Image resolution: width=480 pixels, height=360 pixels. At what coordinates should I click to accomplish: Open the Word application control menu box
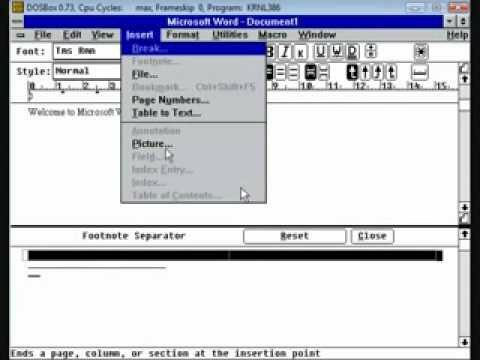point(18,22)
